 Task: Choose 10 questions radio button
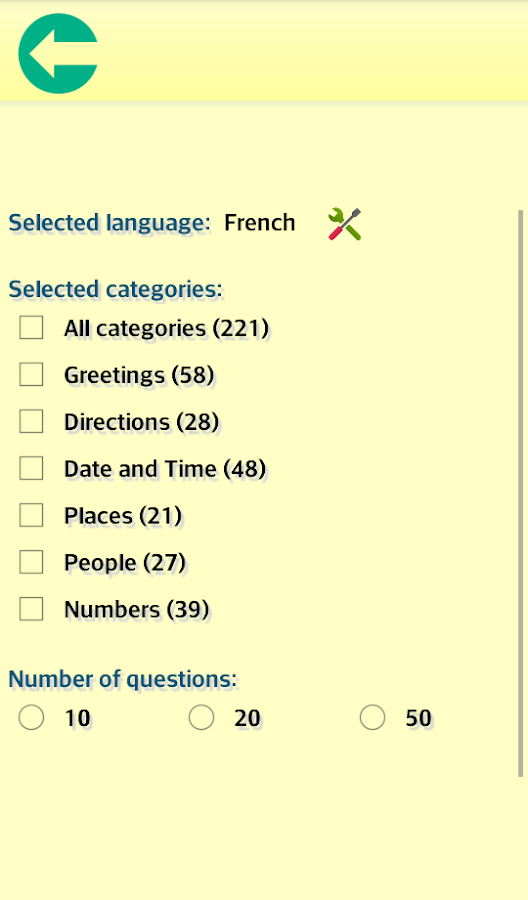click(x=31, y=717)
